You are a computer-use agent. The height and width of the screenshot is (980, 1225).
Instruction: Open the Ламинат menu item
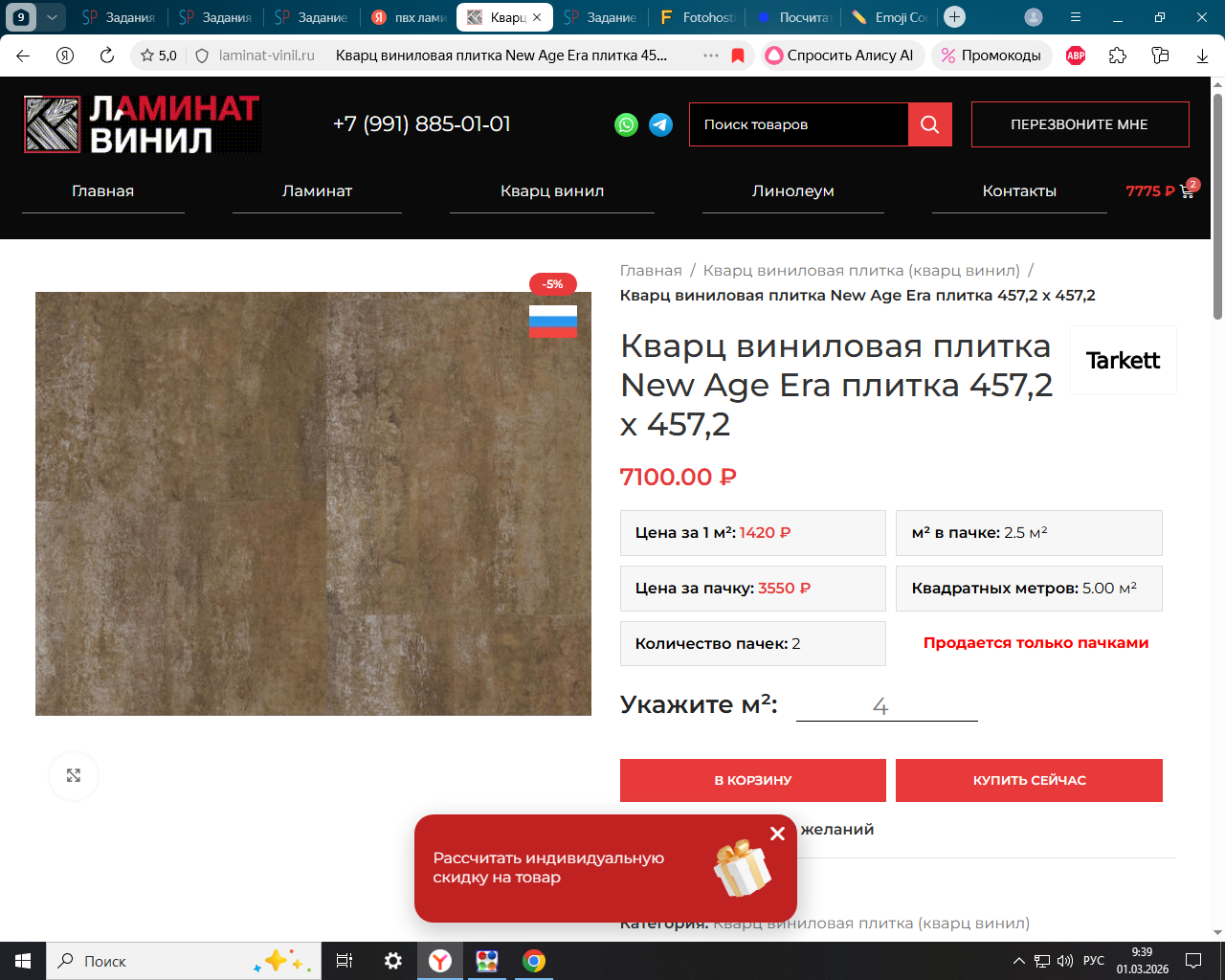pyautogui.click(x=317, y=191)
